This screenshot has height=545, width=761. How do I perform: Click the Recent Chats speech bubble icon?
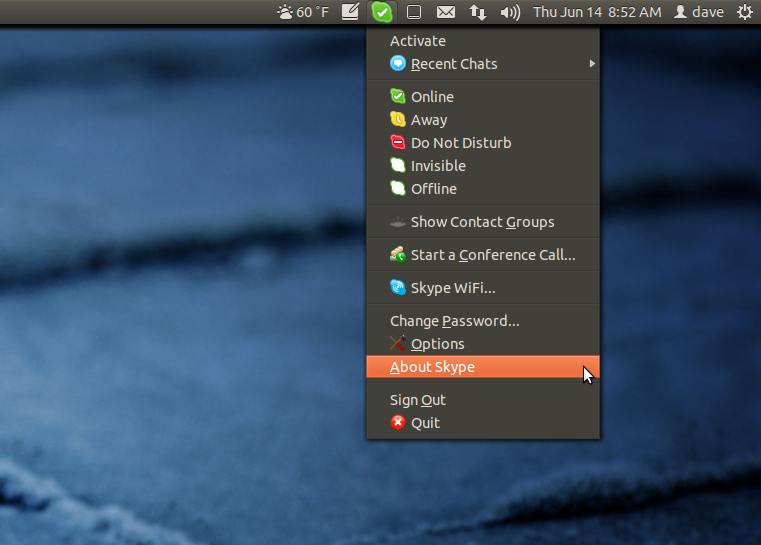click(398, 64)
